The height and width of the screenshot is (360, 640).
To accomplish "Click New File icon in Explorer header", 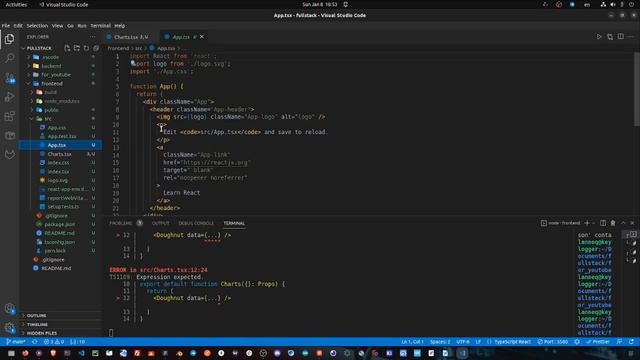I will [x=67, y=48].
